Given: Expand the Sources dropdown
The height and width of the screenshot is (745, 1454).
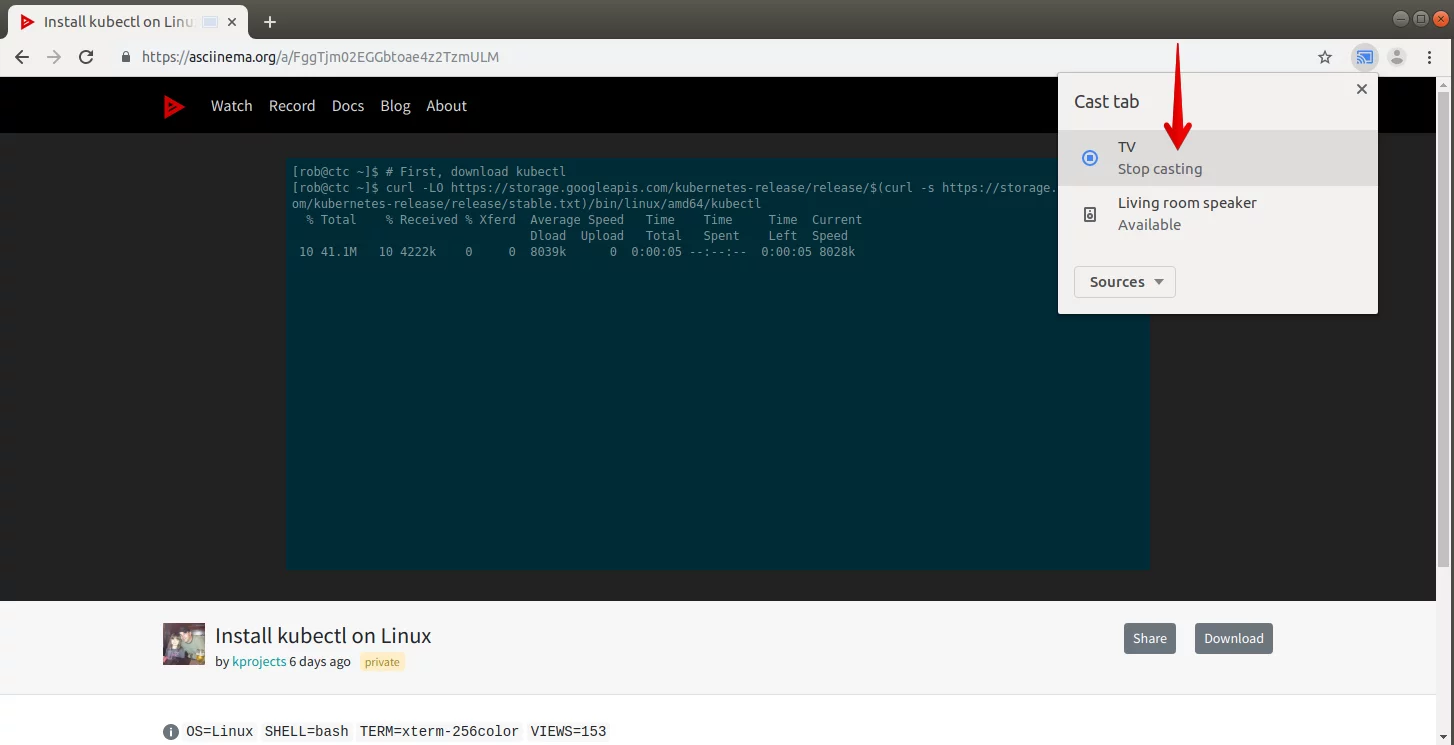Looking at the screenshot, I should [x=1125, y=282].
